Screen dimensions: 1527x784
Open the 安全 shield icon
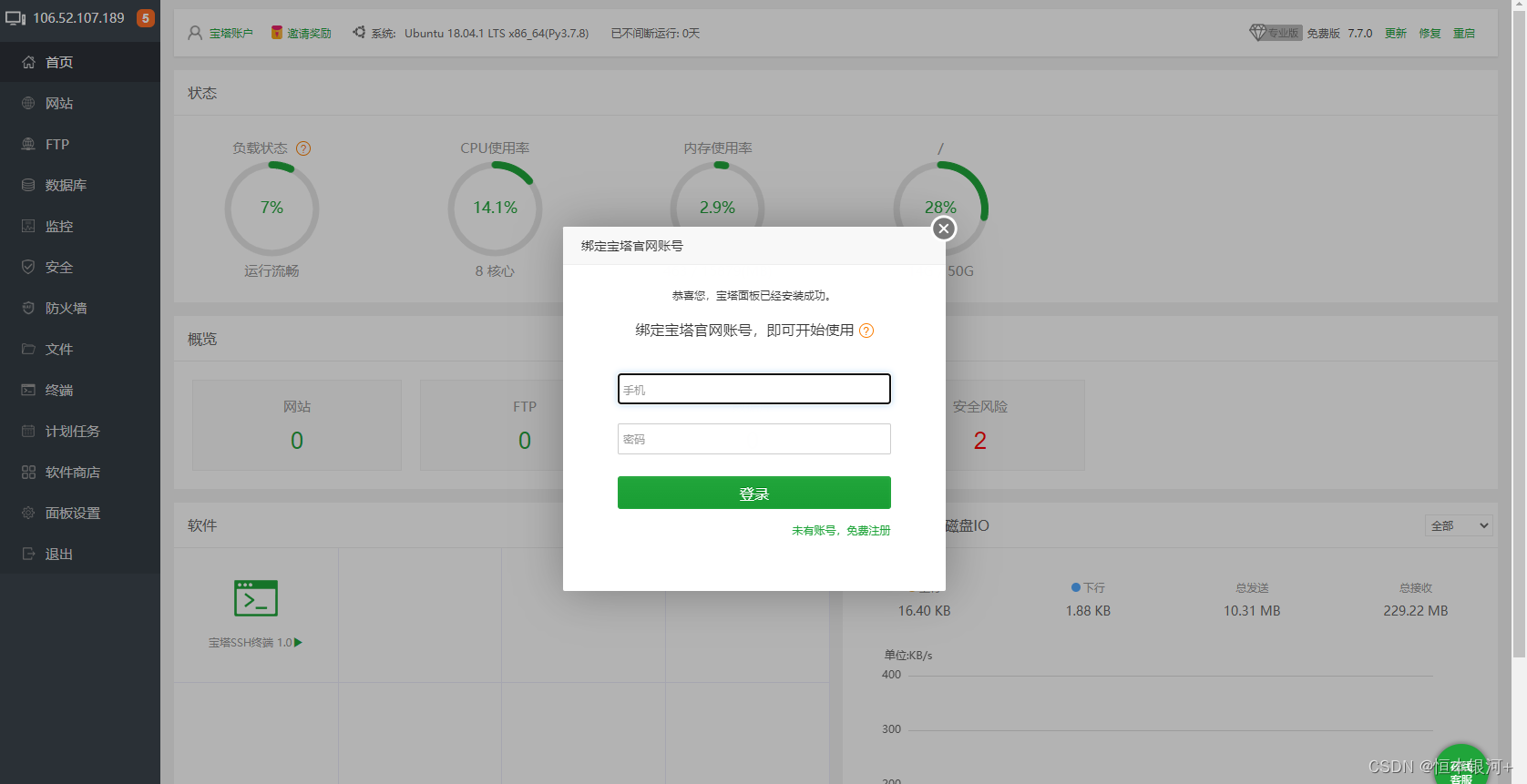(x=28, y=267)
